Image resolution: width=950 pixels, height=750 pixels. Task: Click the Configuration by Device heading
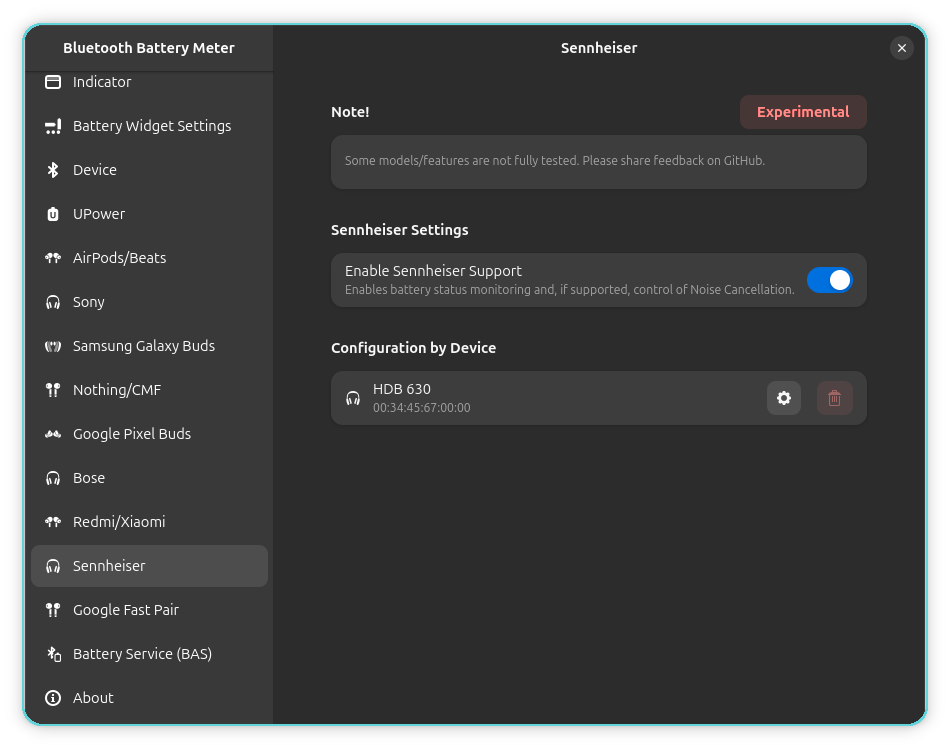click(413, 348)
